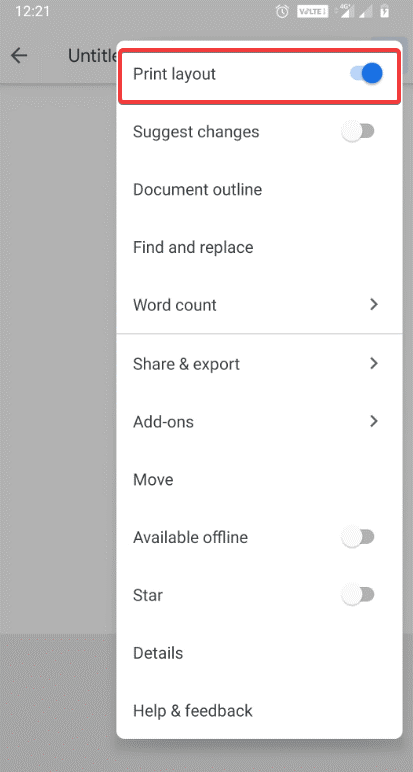Tap the back arrow icon
Screen dimensions: 413x772
point(19,56)
